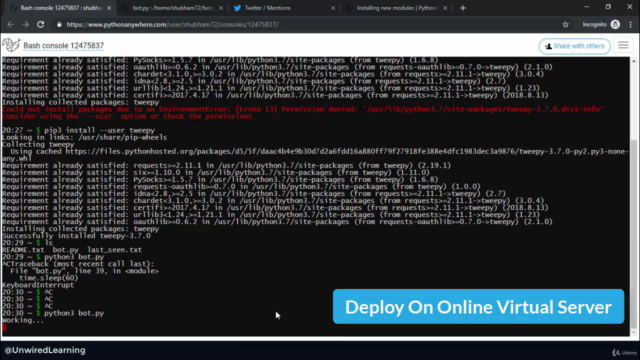Click the Share with others button

tap(574, 46)
